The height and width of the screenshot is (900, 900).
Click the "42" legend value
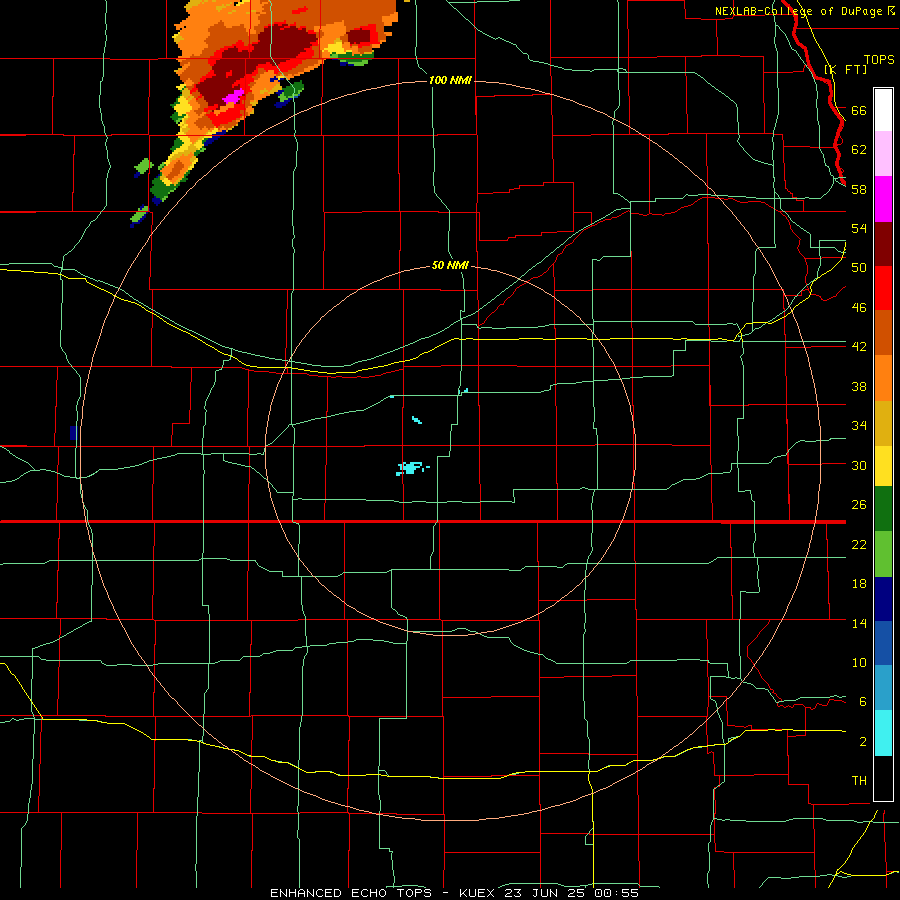coord(859,347)
